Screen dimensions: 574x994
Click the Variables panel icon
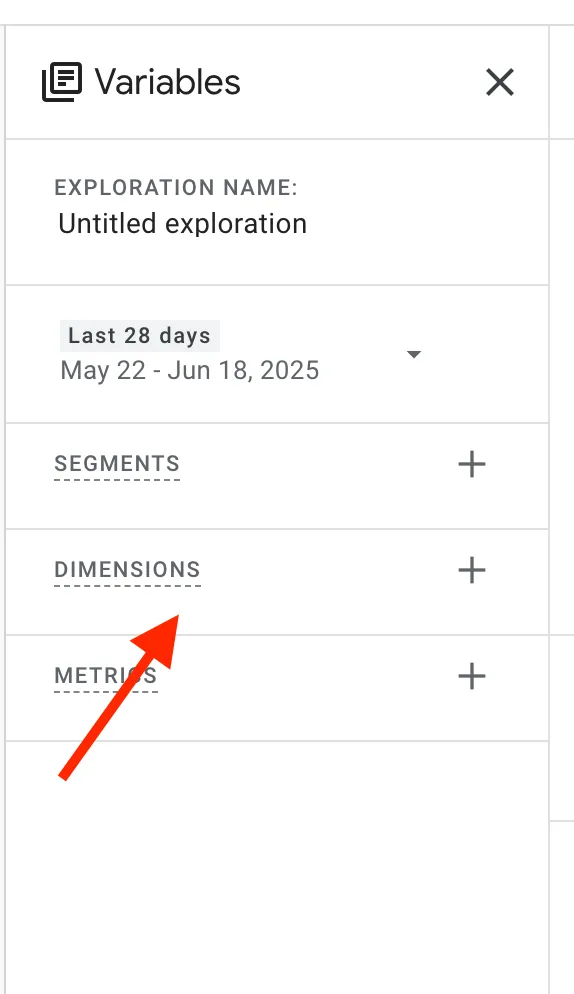coord(62,82)
